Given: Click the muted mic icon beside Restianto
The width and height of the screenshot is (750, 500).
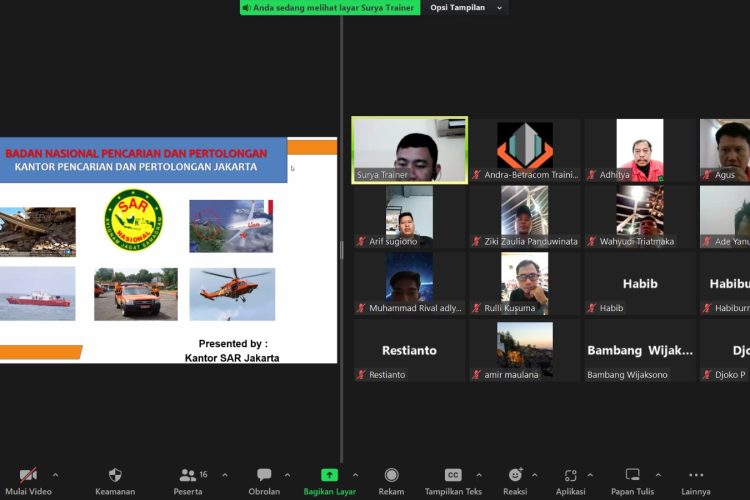Looking at the screenshot, I should tap(361, 375).
